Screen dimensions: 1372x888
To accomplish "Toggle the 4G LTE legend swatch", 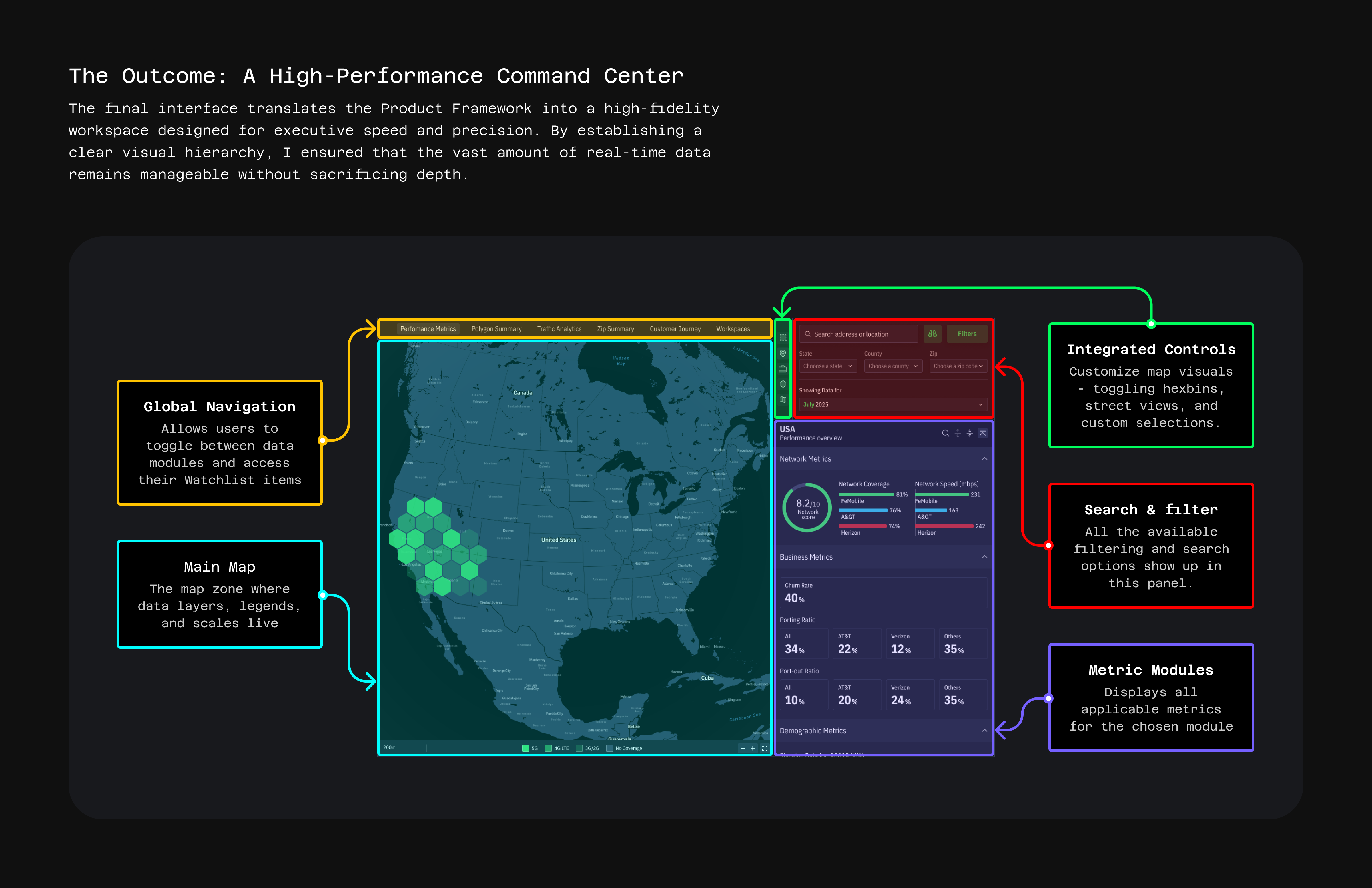I will coord(548,748).
